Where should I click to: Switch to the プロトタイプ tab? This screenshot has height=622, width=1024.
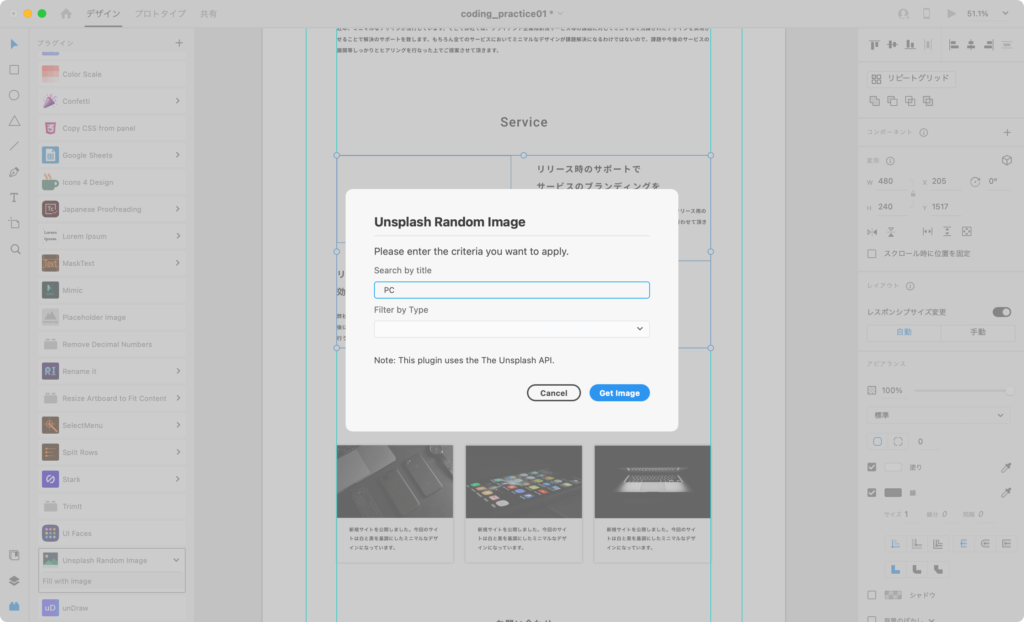[160, 13]
